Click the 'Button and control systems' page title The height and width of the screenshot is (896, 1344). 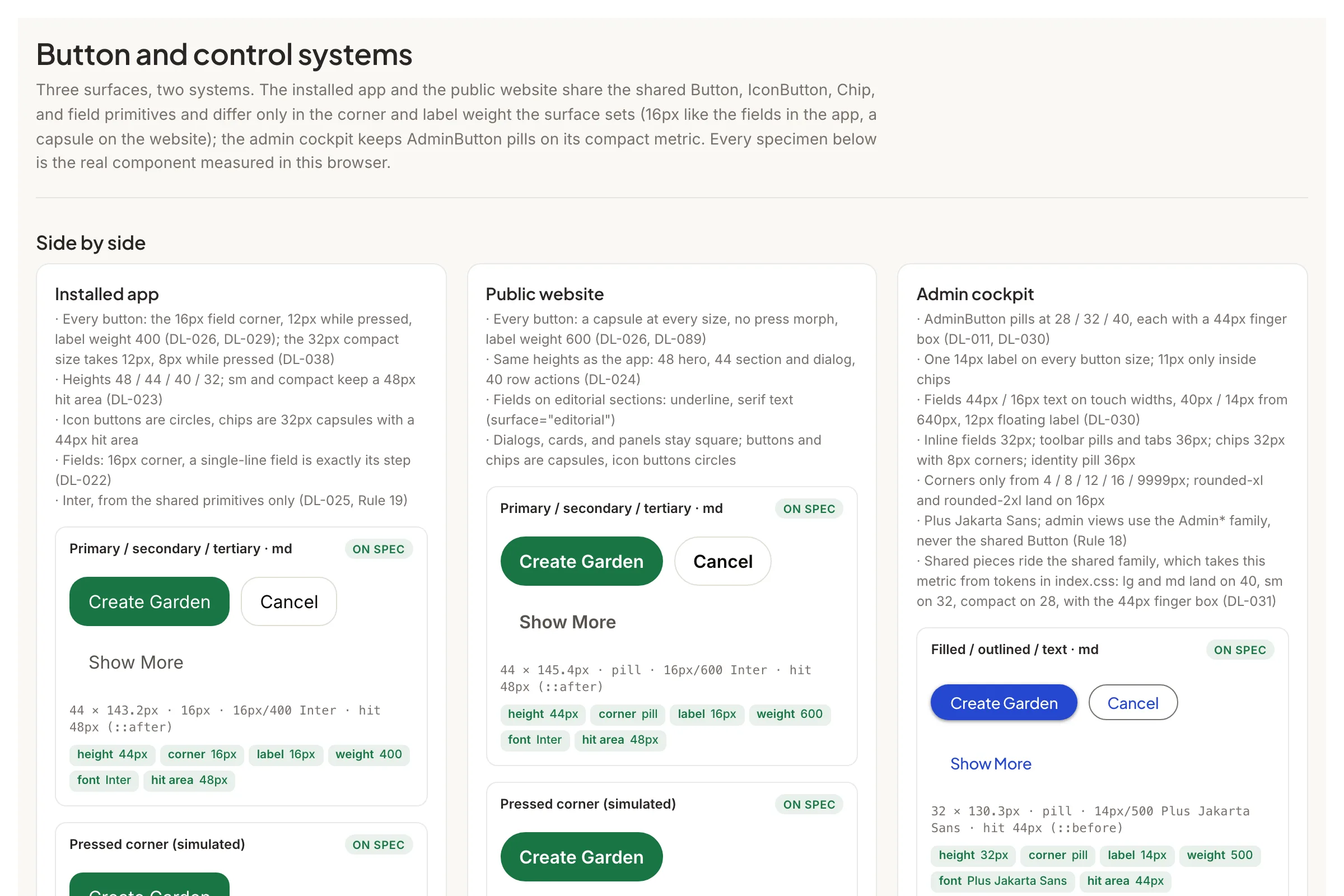click(x=224, y=54)
